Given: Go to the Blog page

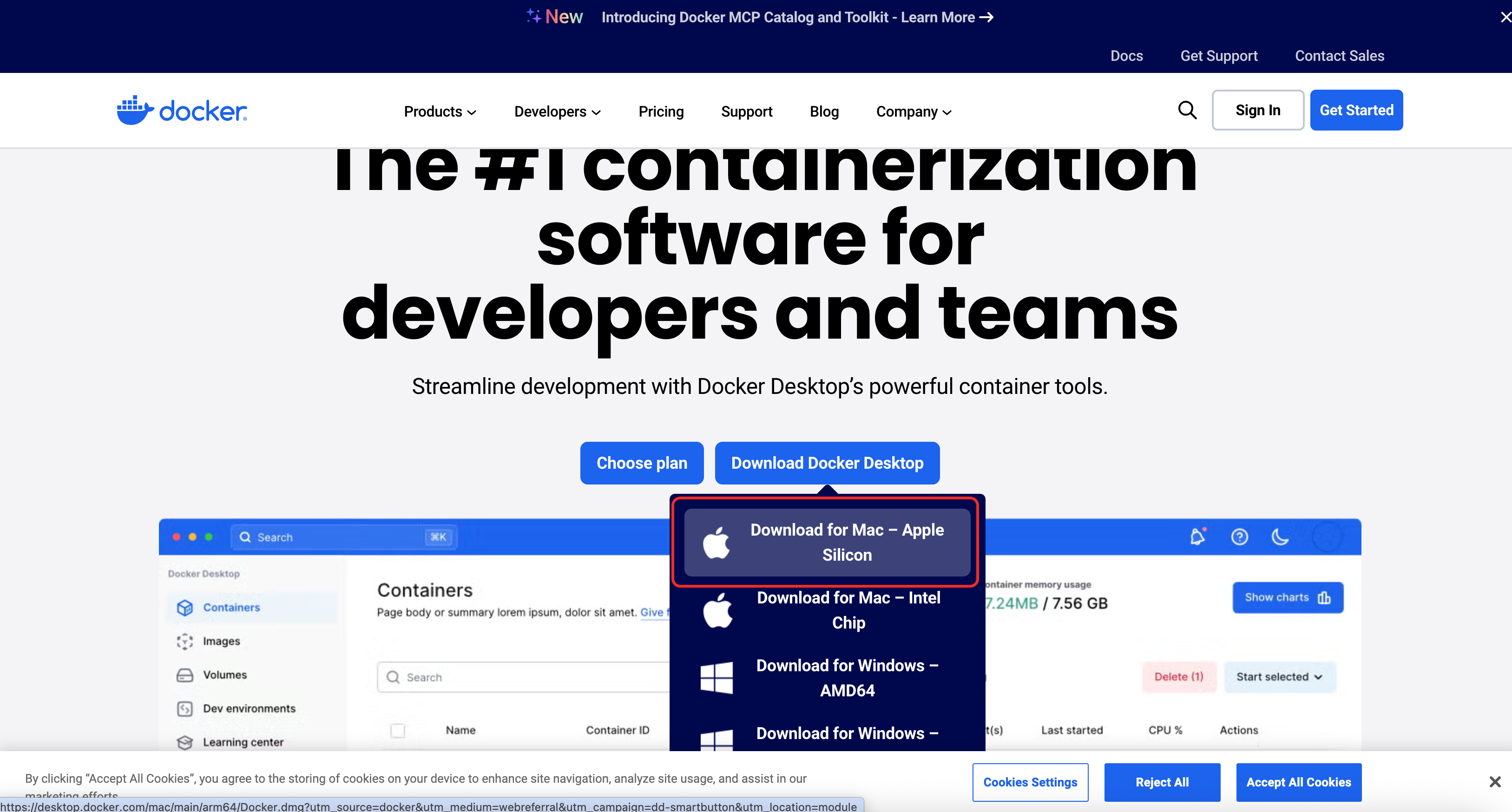Looking at the screenshot, I should tap(824, 111).
